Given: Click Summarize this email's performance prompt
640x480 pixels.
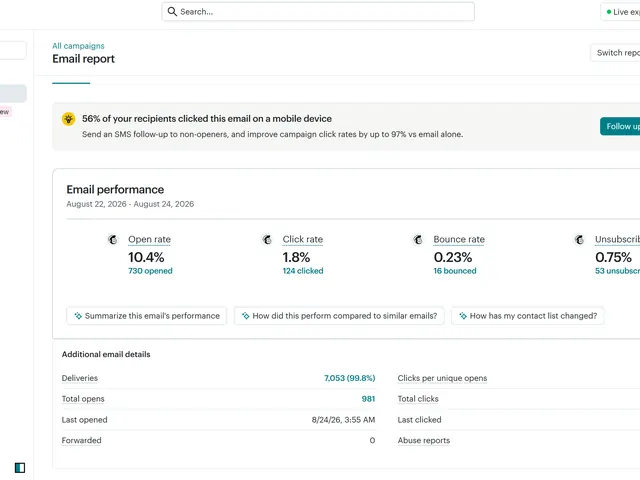Looking at the screenshot, I should tap(147, 316).
